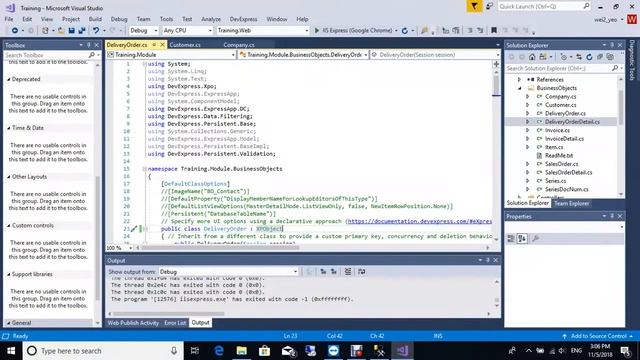640x360 pixels.
Task: Collapse the Deprecated toolbox group
Action: click(x=9, y=79)
